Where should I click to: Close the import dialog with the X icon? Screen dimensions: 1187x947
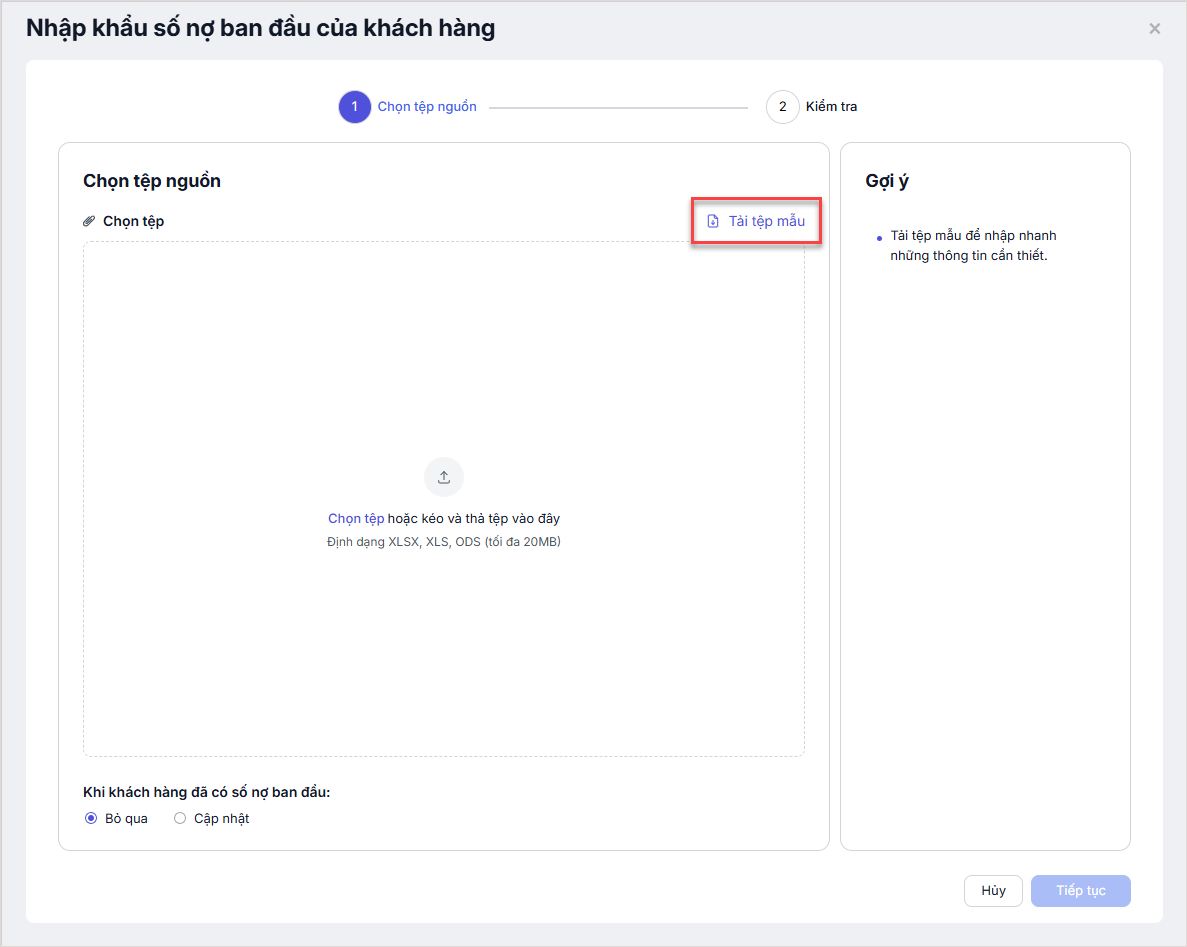[x=1155, y=29]
